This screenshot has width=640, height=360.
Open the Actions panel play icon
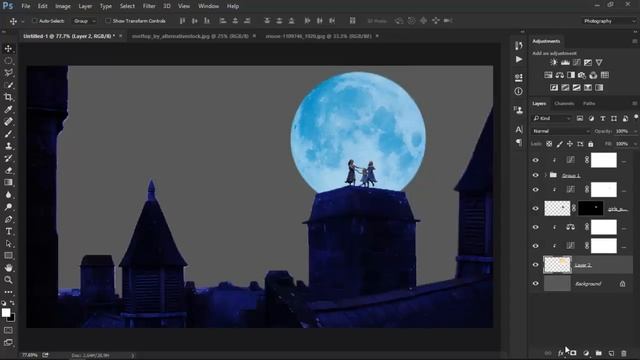[519, 60]
